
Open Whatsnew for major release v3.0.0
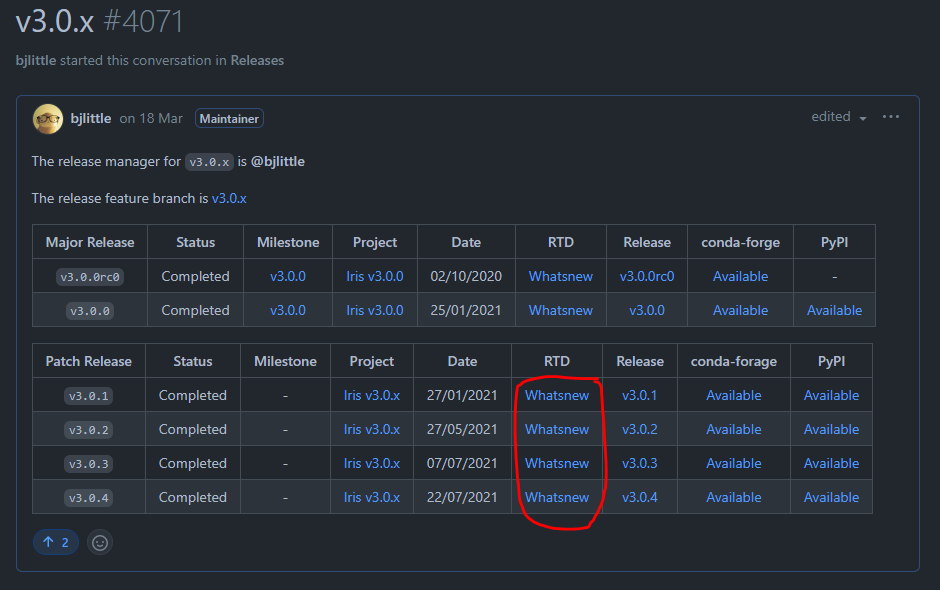[x=561, y=311]
